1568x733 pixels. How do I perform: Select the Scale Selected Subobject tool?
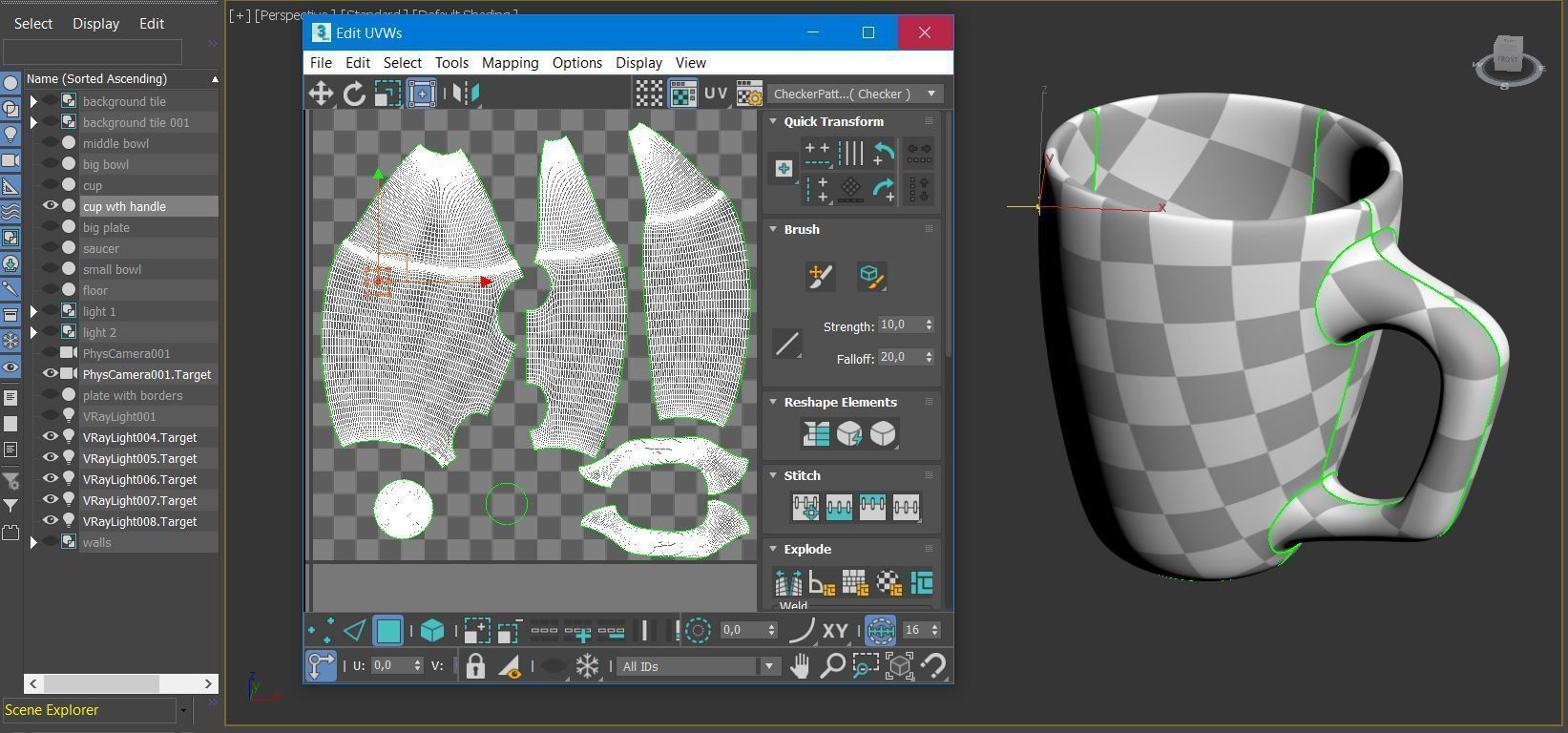(x=387, y=94)
